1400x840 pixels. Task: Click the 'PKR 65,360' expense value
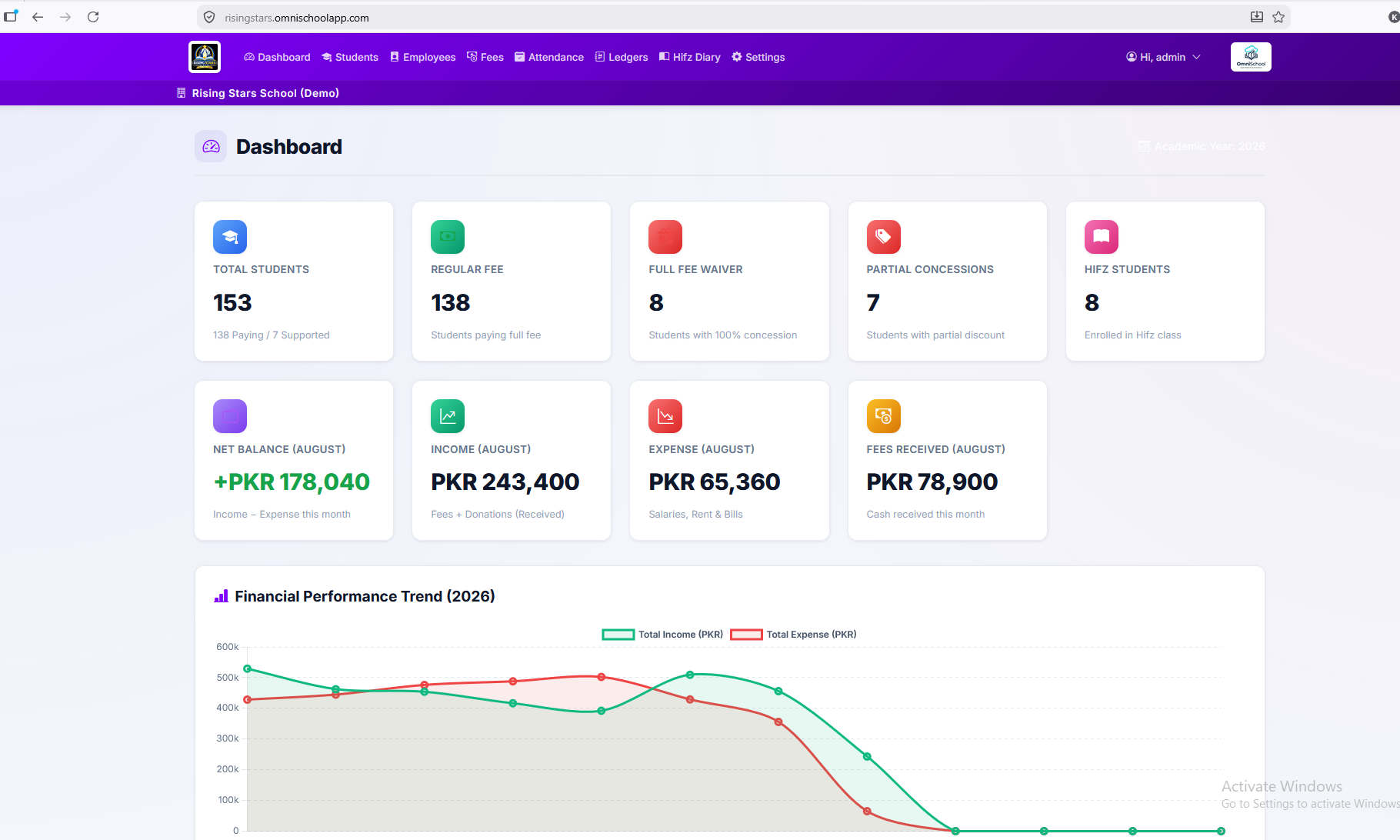coord(715,482)
